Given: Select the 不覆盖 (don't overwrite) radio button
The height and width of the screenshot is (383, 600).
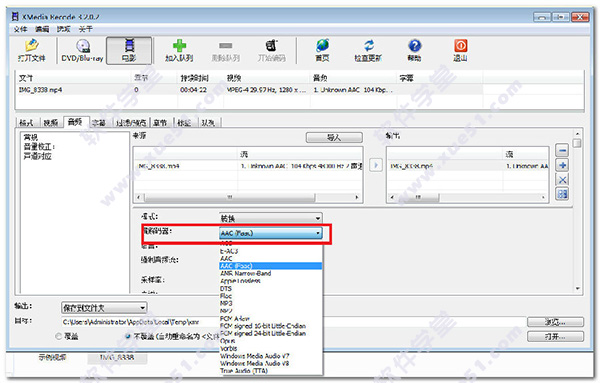Looking at the screenshot, I should click(128, 336).
